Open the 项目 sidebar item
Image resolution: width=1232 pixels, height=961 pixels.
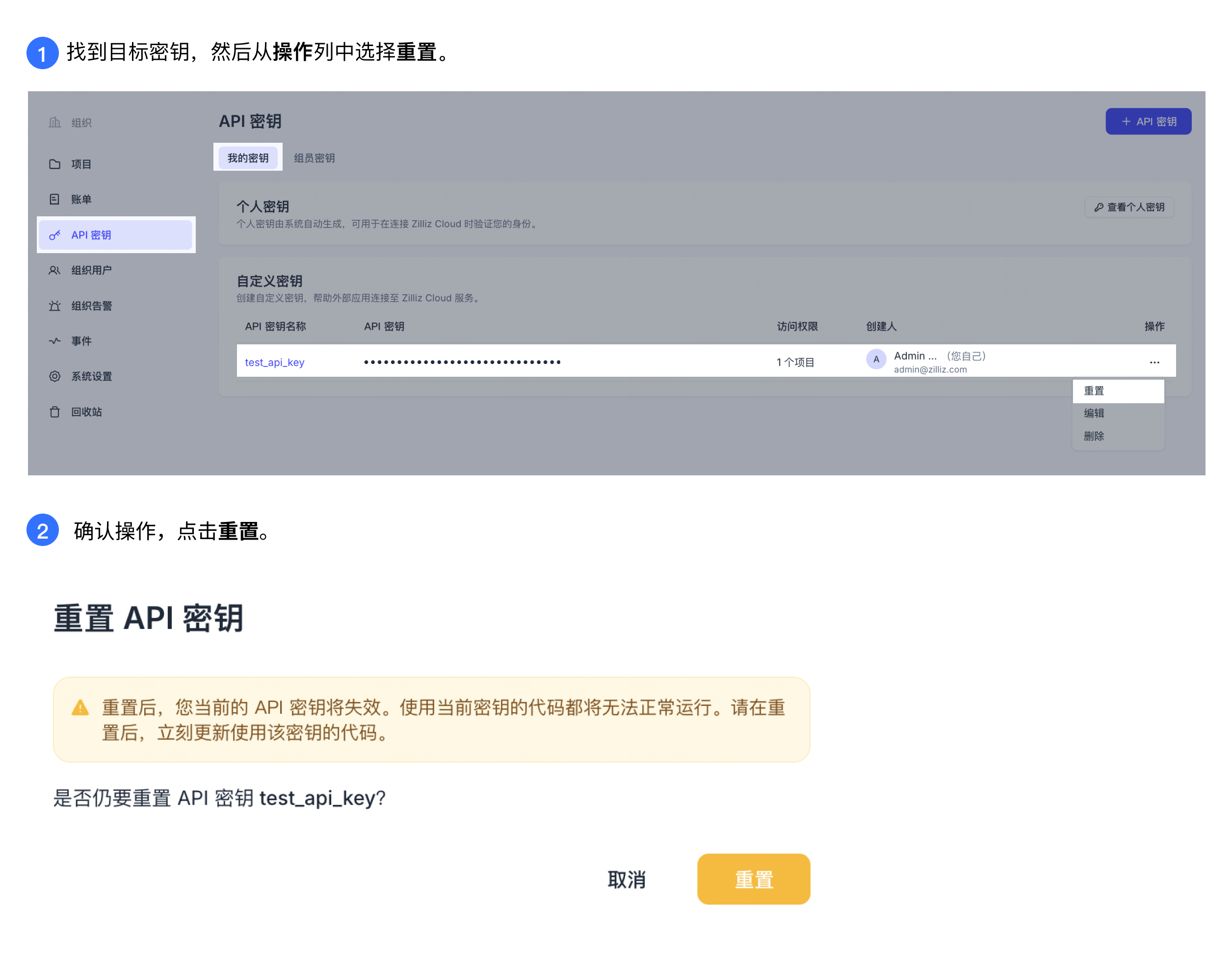click(x=116, y=164)
